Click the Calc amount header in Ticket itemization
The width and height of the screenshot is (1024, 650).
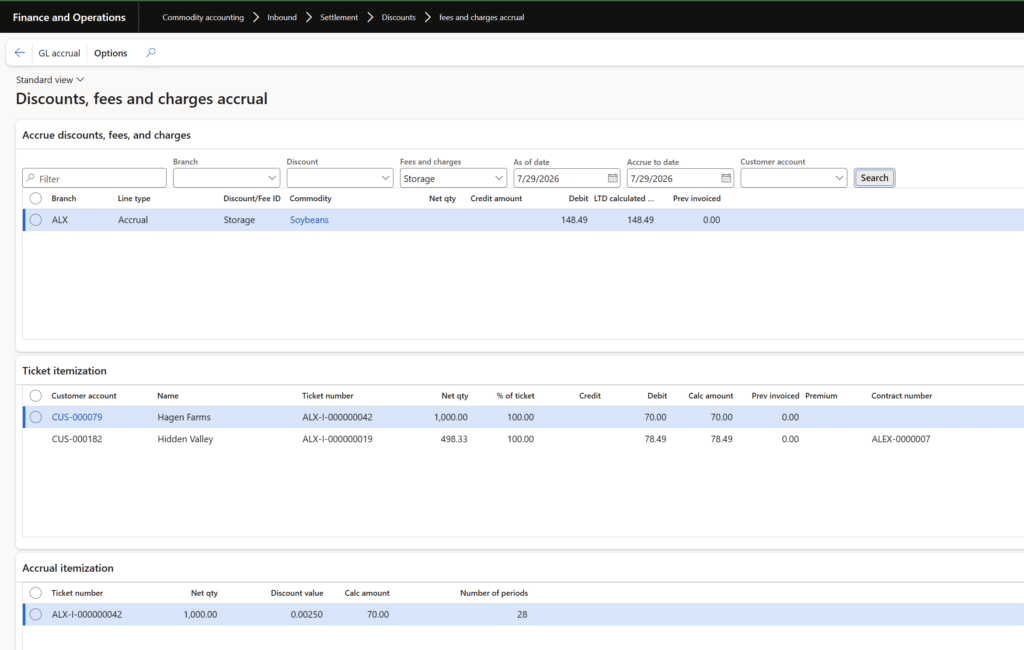(711, 395)
